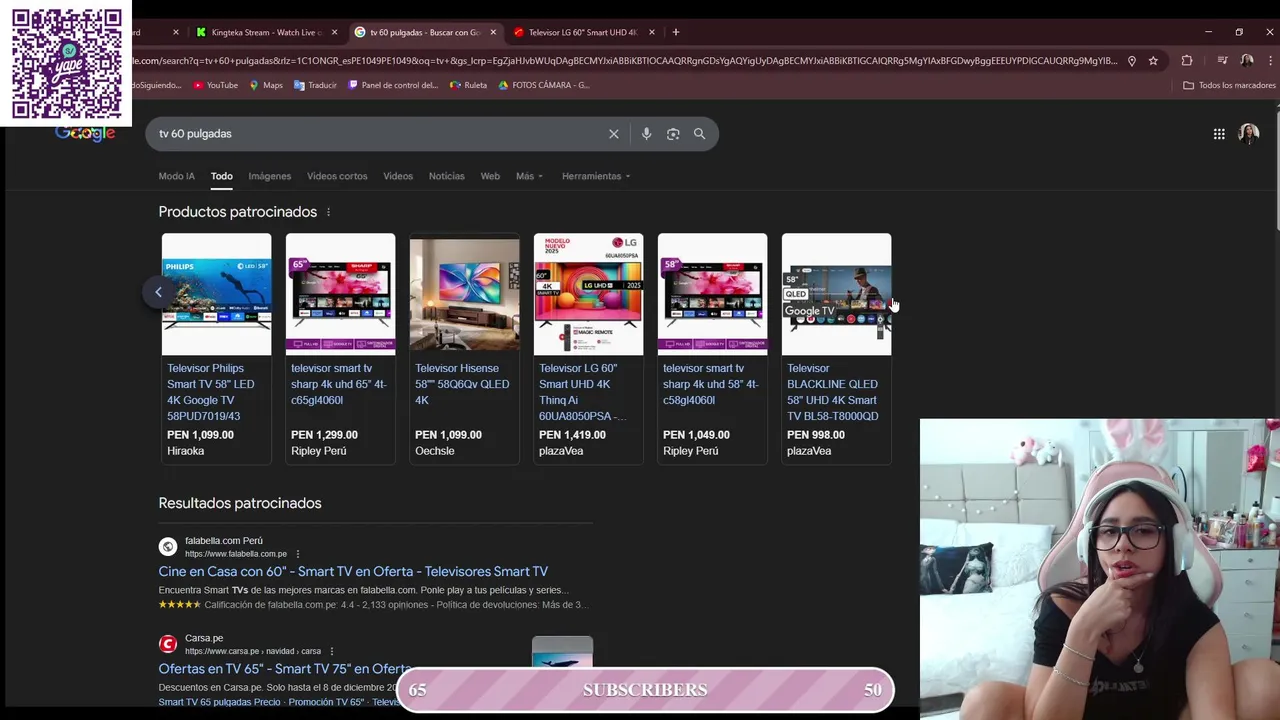The height and width of the screenshot is (720, 1280).
Task: Close the Televisor LG 60" tab
Action: pos(652,32)
